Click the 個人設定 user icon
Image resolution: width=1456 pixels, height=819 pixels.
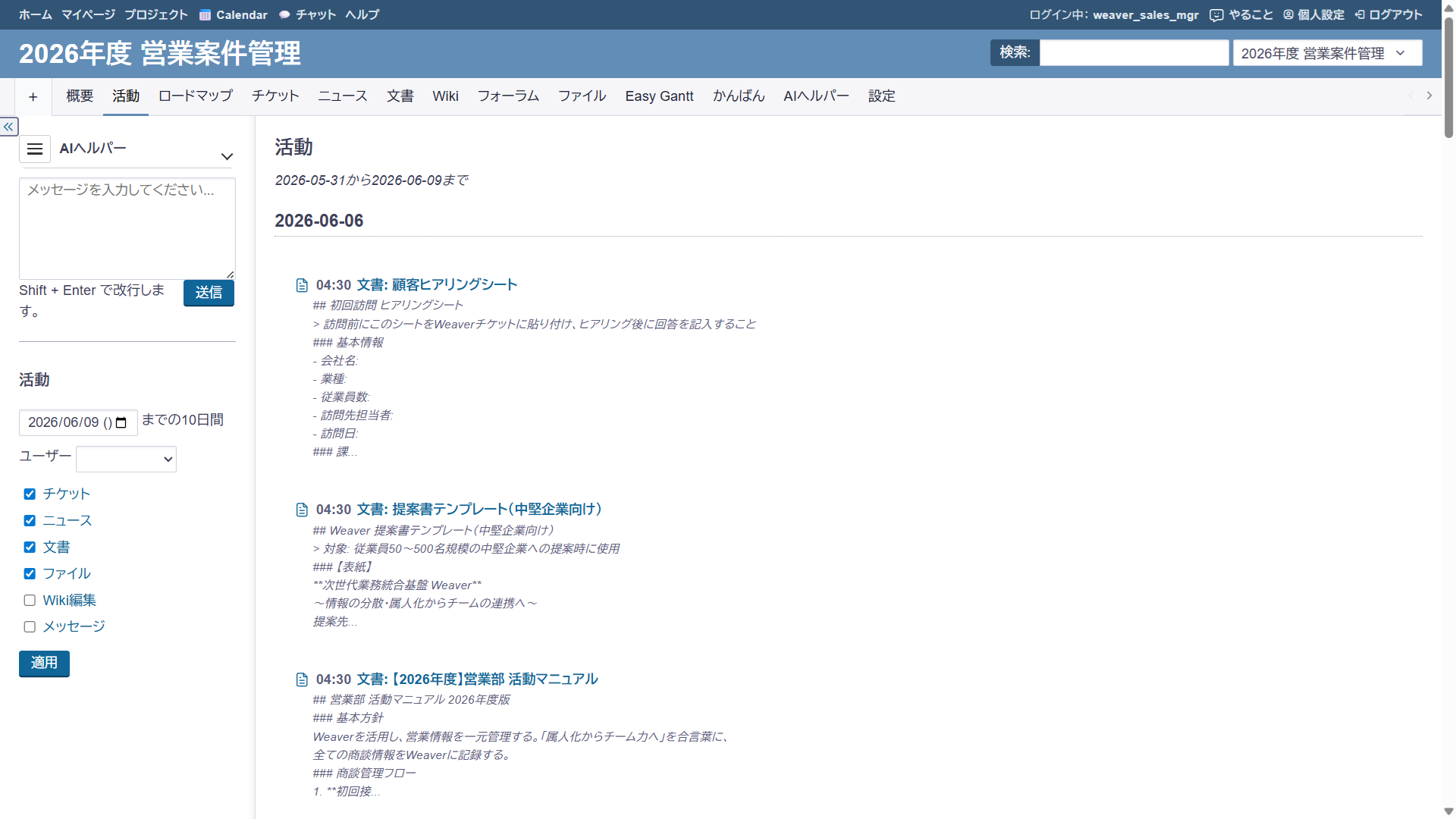point(1288,15)
